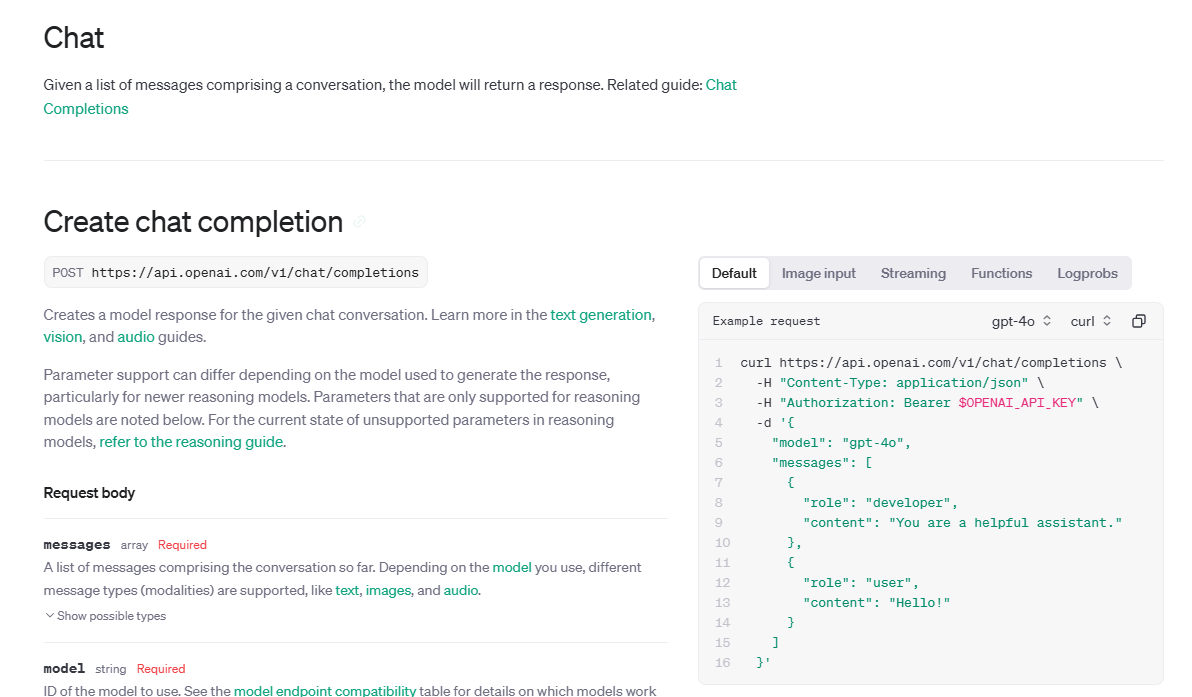Open the model endpoint compatibility link
1192x697 pixels.
[x=325, y=690]
